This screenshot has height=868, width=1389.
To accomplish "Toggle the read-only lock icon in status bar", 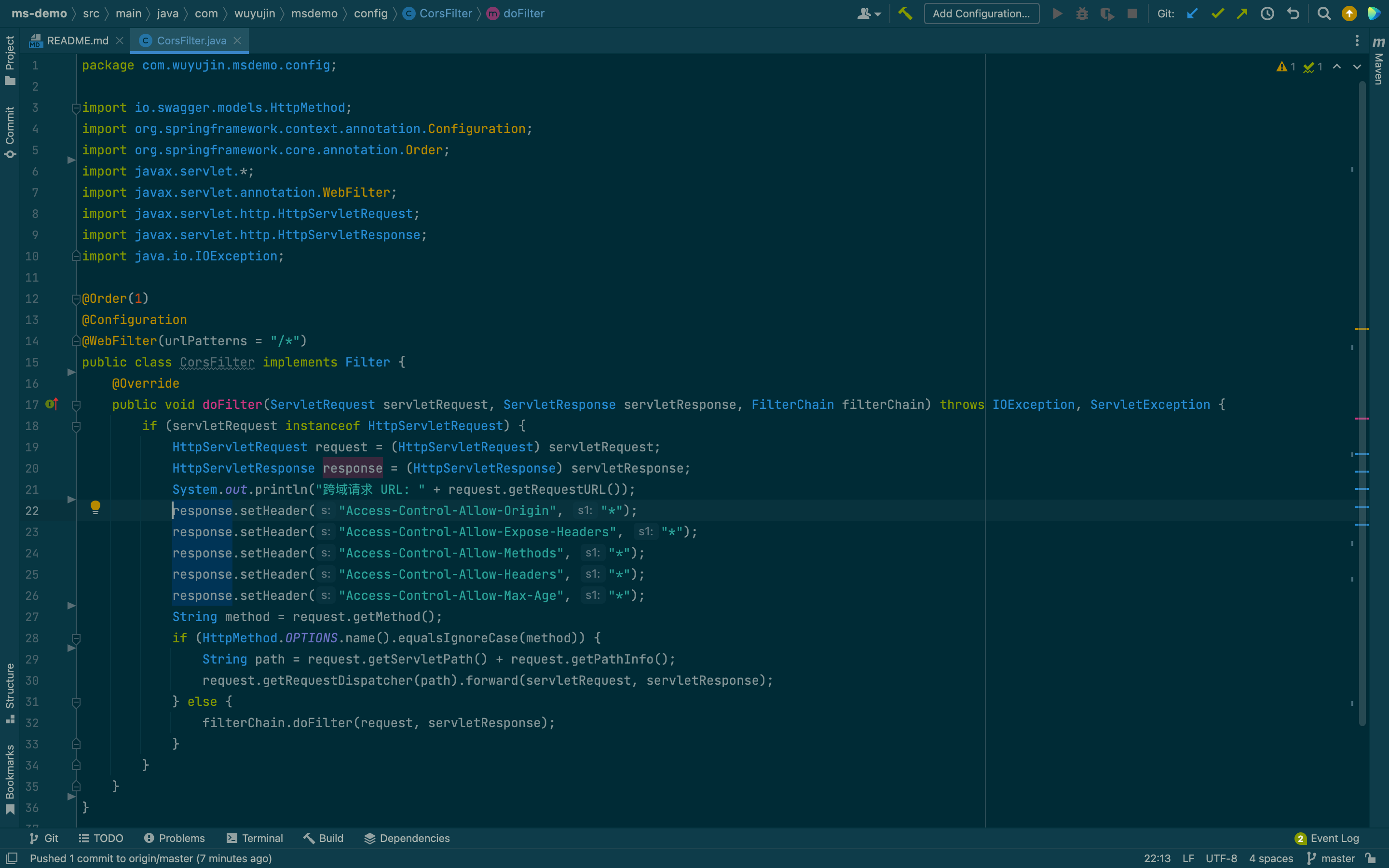I will click(1371, 858).
